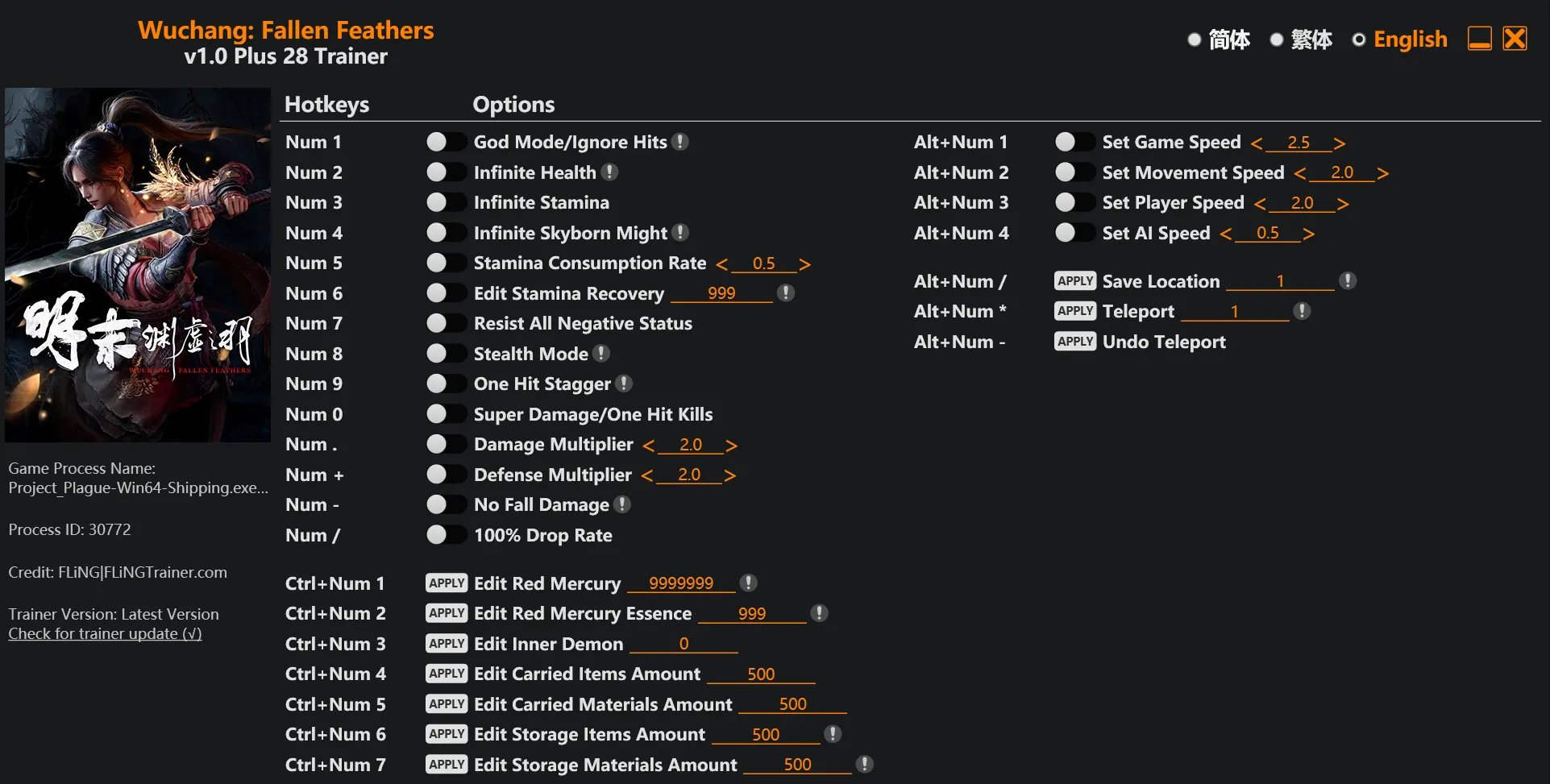The image size is (1550, 784).
Task: Increase Set AI Speed with right arrow
Action: click(1308, 234)
